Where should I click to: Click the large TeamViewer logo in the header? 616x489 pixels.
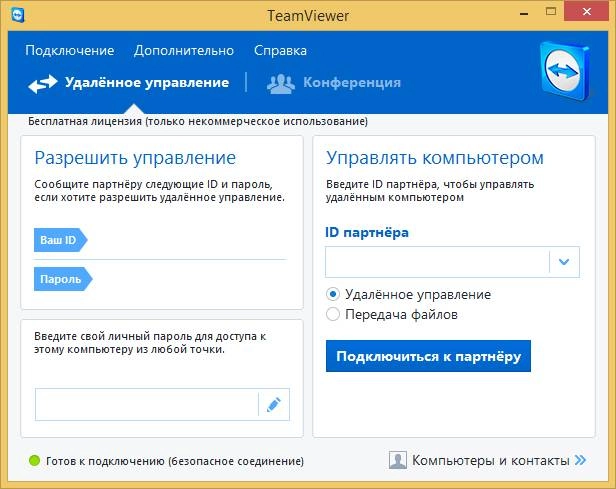coord(565,71)
